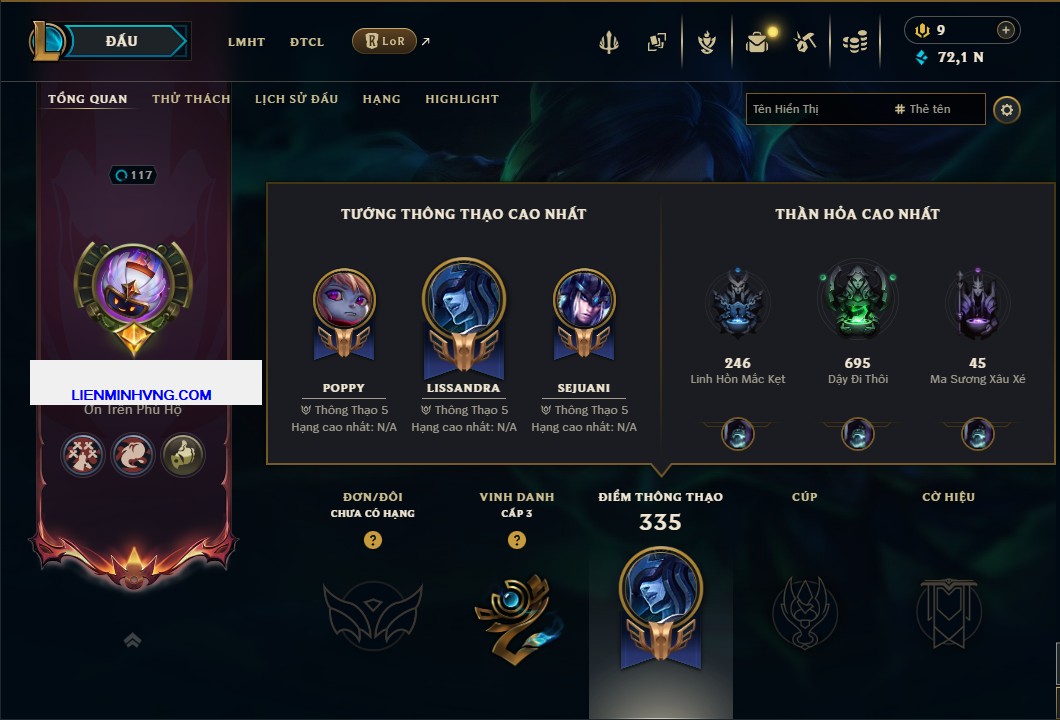Select the Sejuani mastery portrait

[584, 314]
